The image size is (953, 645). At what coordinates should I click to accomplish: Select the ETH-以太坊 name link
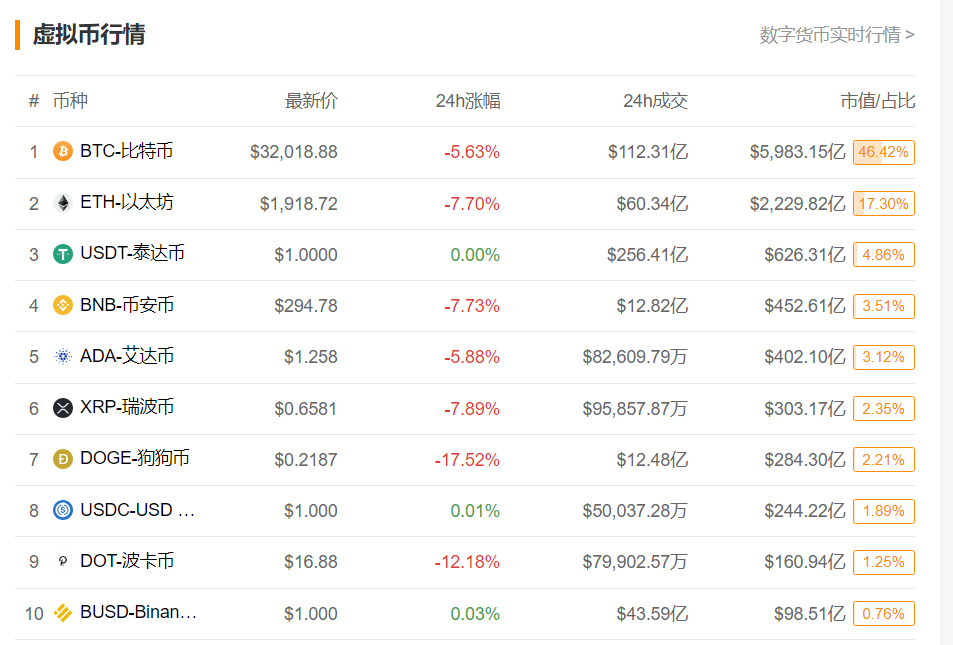(x=126, y=203)
